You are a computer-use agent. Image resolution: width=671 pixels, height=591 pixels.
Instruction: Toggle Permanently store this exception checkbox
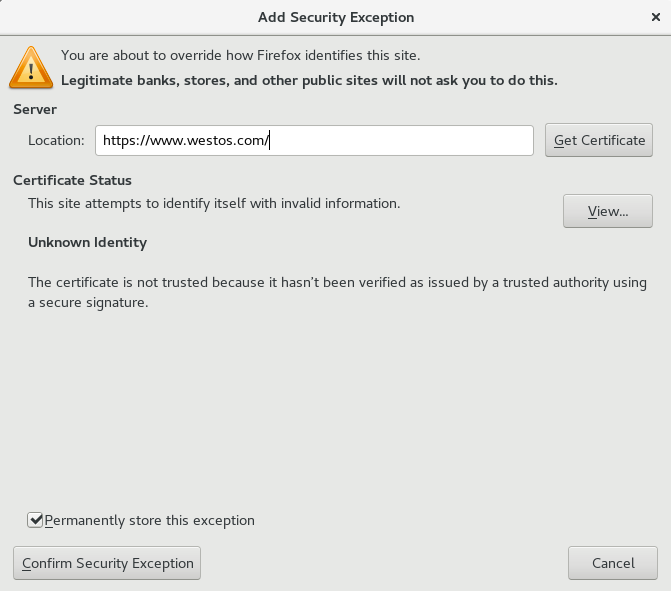36,520
